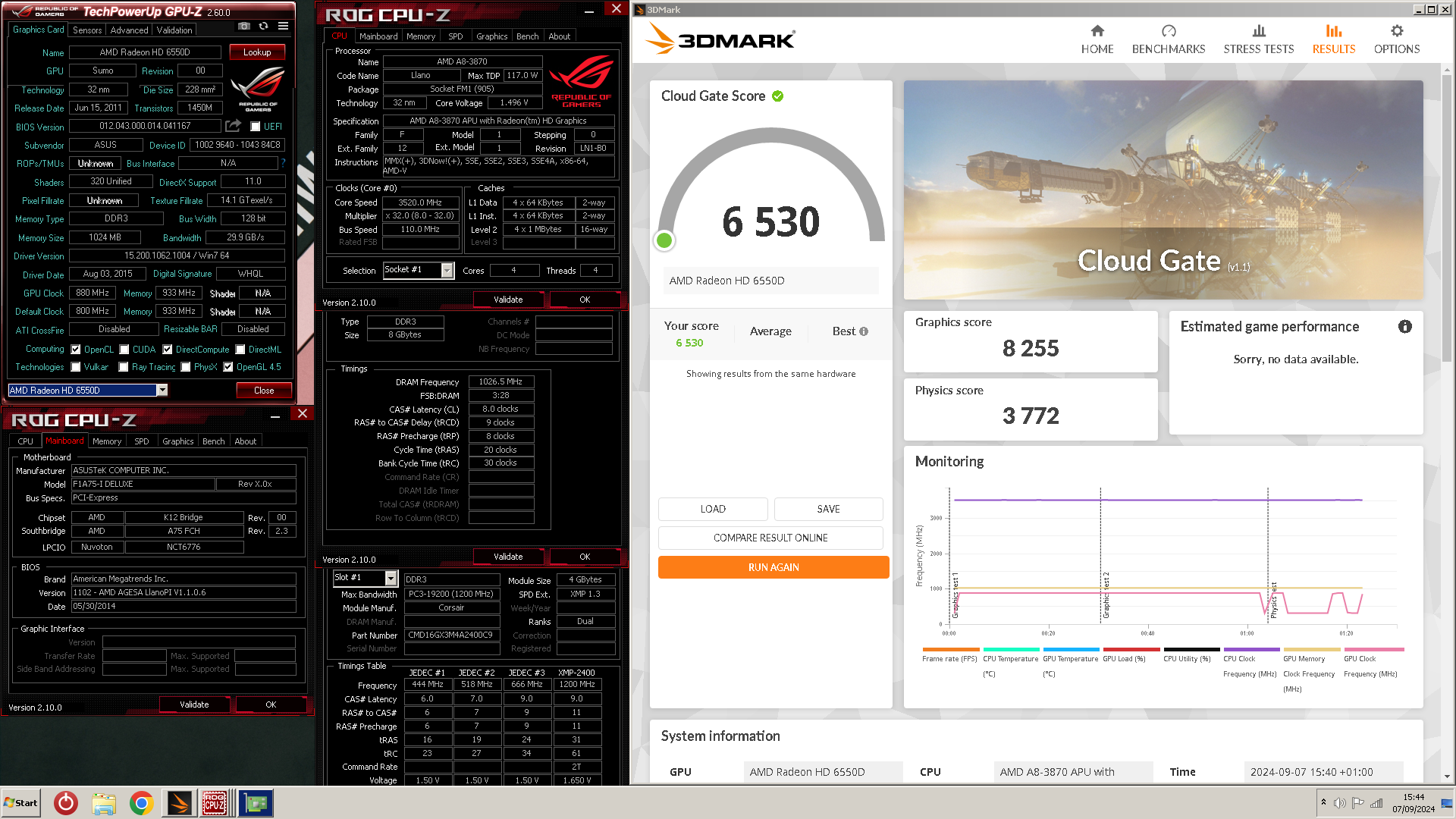Open the Windows Start menu
1456x819 pixels.
pos(20,803)
